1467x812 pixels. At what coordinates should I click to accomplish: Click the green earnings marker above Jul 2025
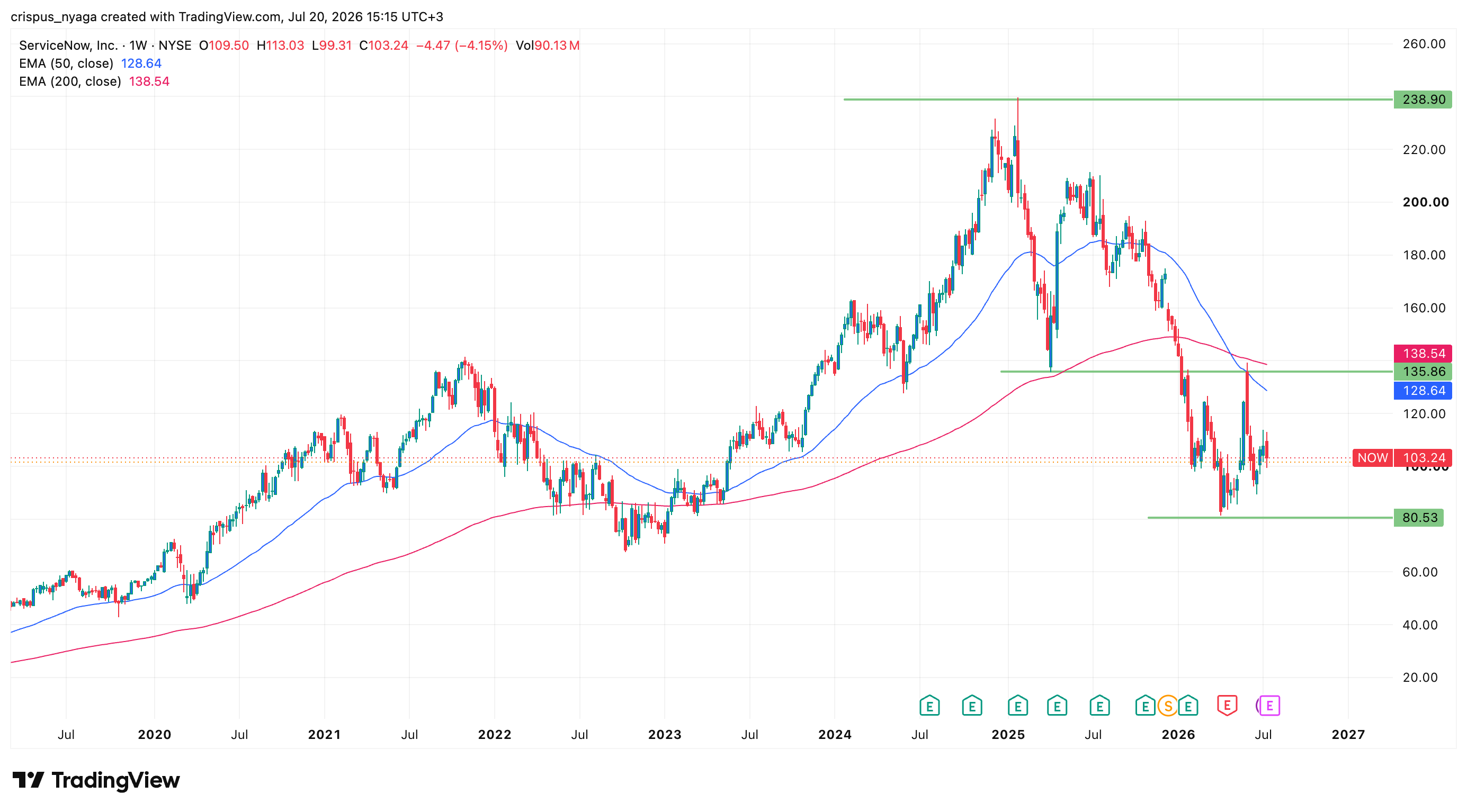pos(1099,706)
